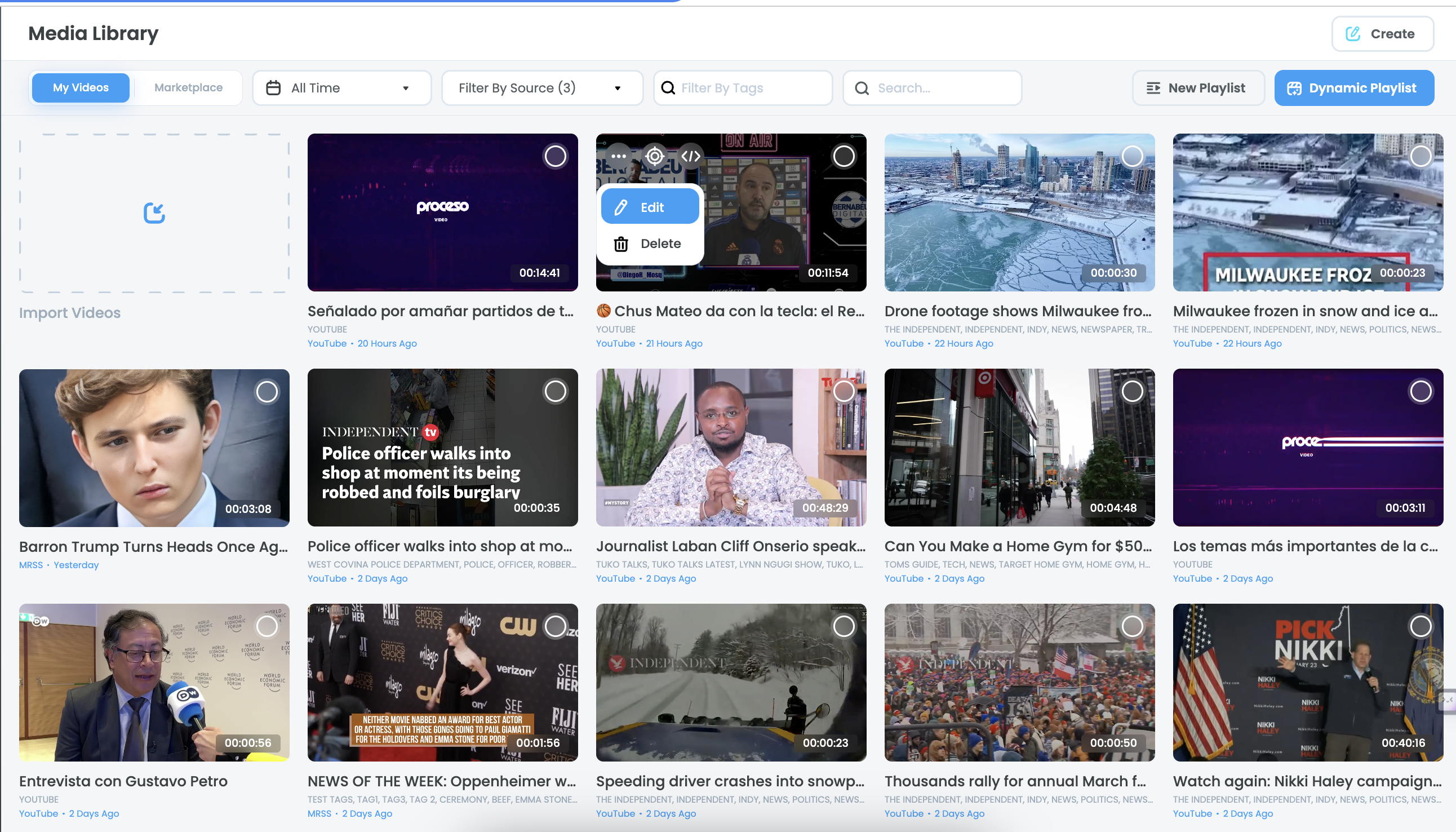
Task: Click the magnifier icon in Filter By Tags
Action: coord(668,87)
